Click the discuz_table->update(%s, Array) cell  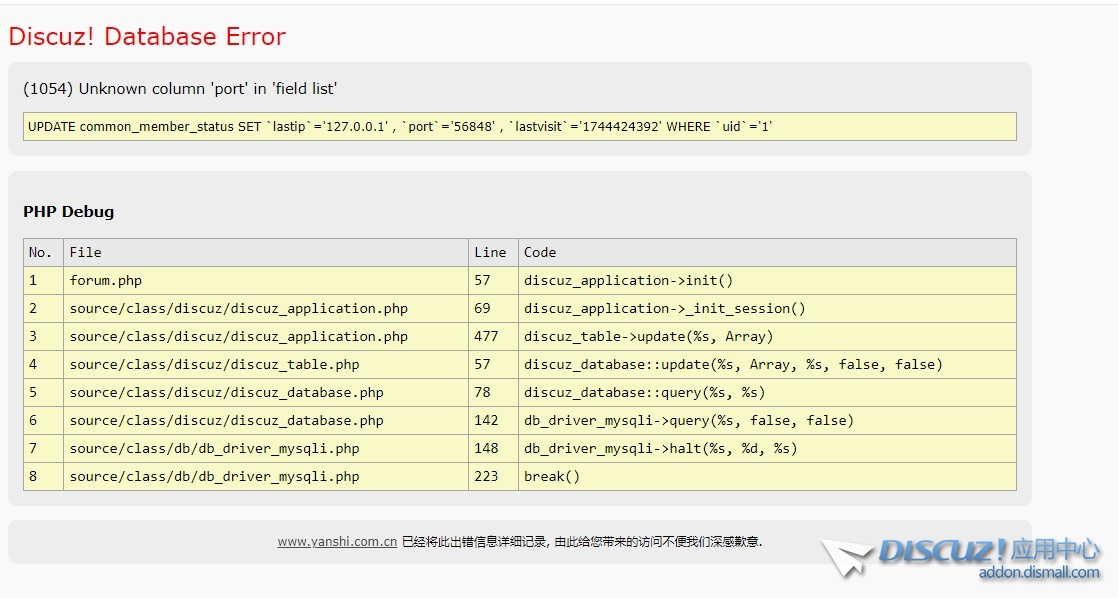point(648,337)
